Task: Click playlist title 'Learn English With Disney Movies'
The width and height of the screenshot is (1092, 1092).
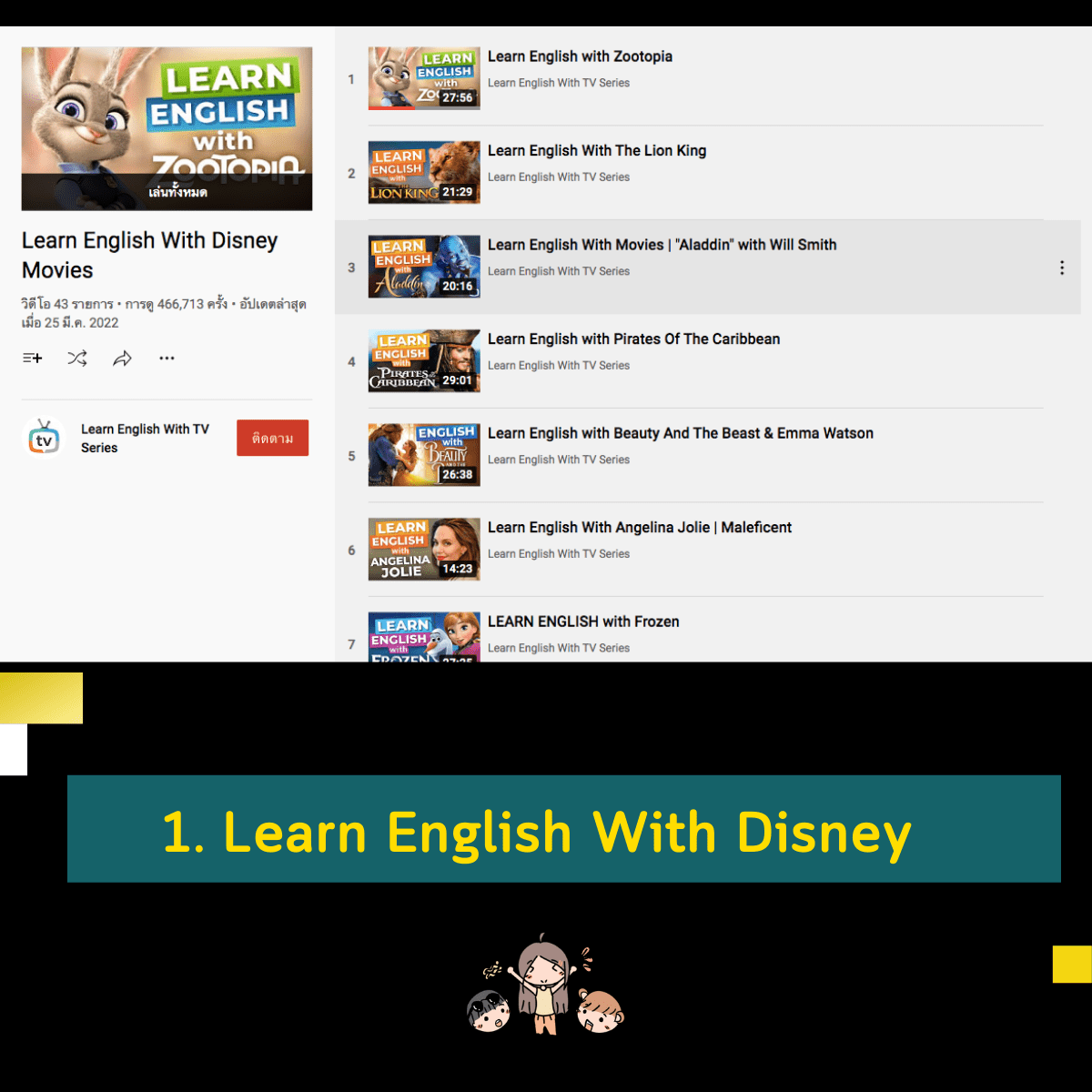Action: tap(150, 256)
